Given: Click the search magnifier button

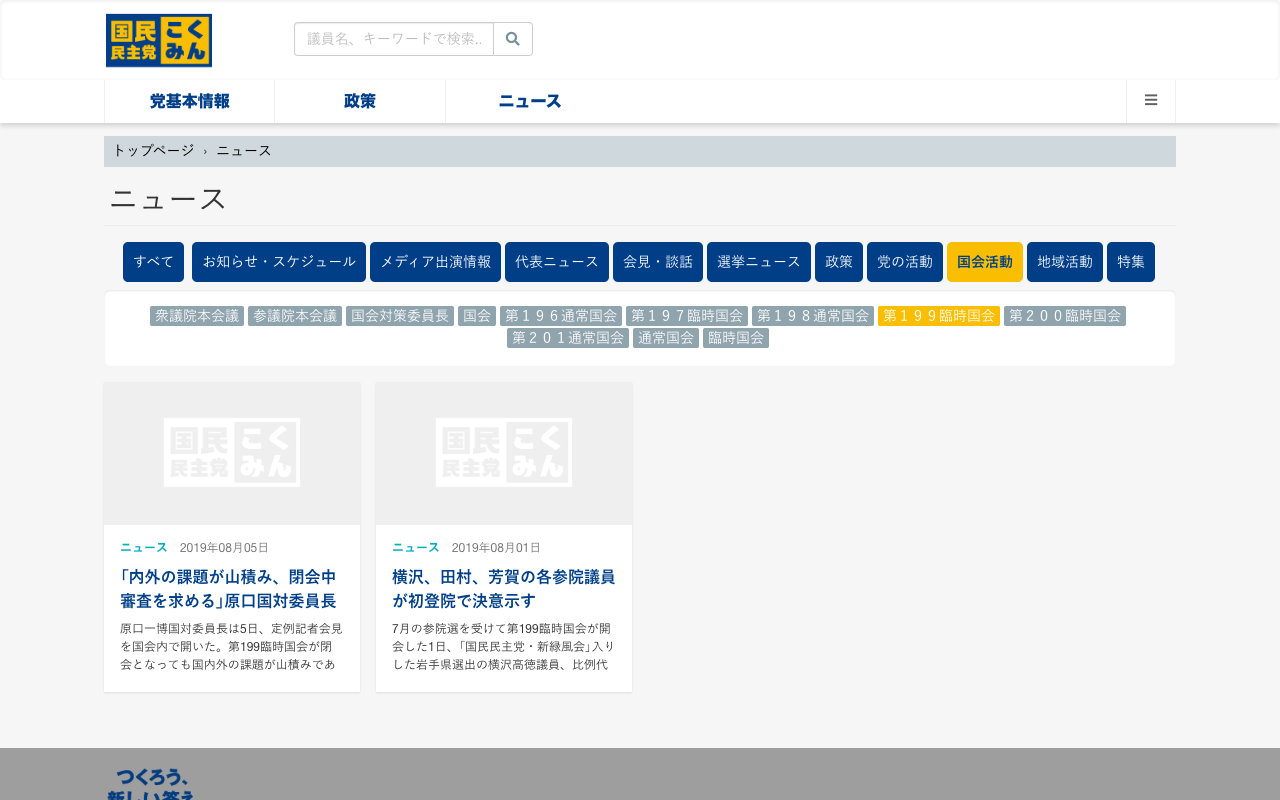Looking at the screenshot, I should (x=513, y=39).
